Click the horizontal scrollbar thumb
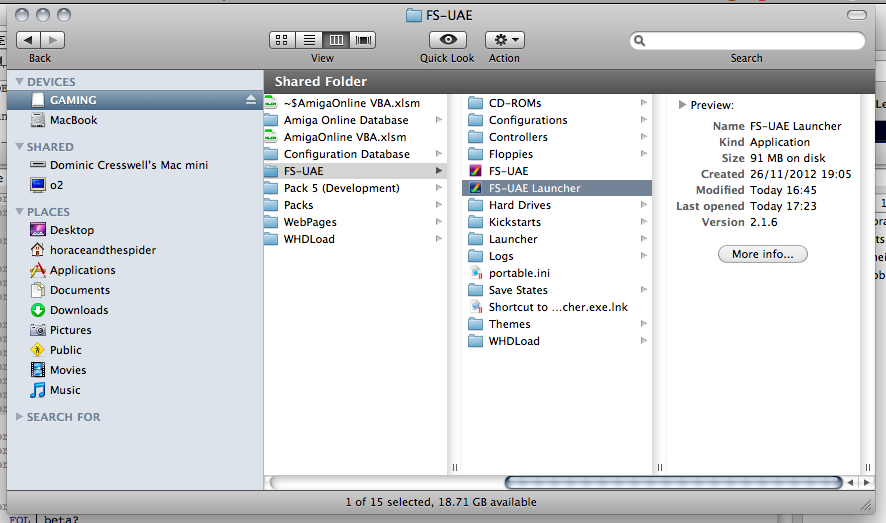This screenshot has height=523, width=886. (673, 482)
